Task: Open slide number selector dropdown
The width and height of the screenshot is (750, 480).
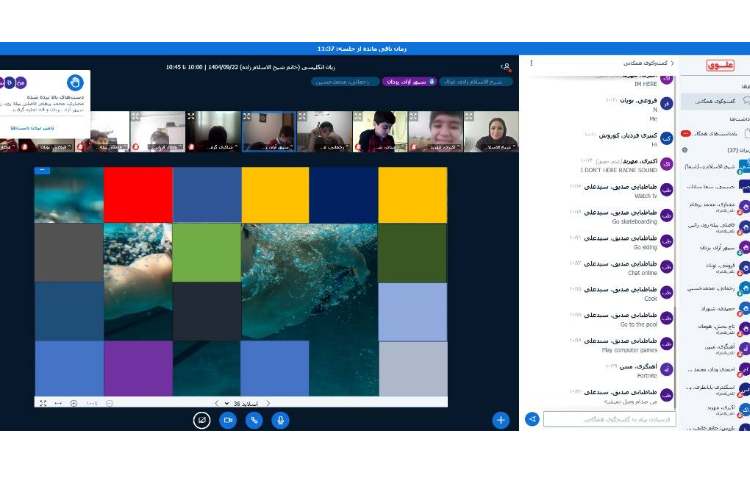Action: [241, 403]
